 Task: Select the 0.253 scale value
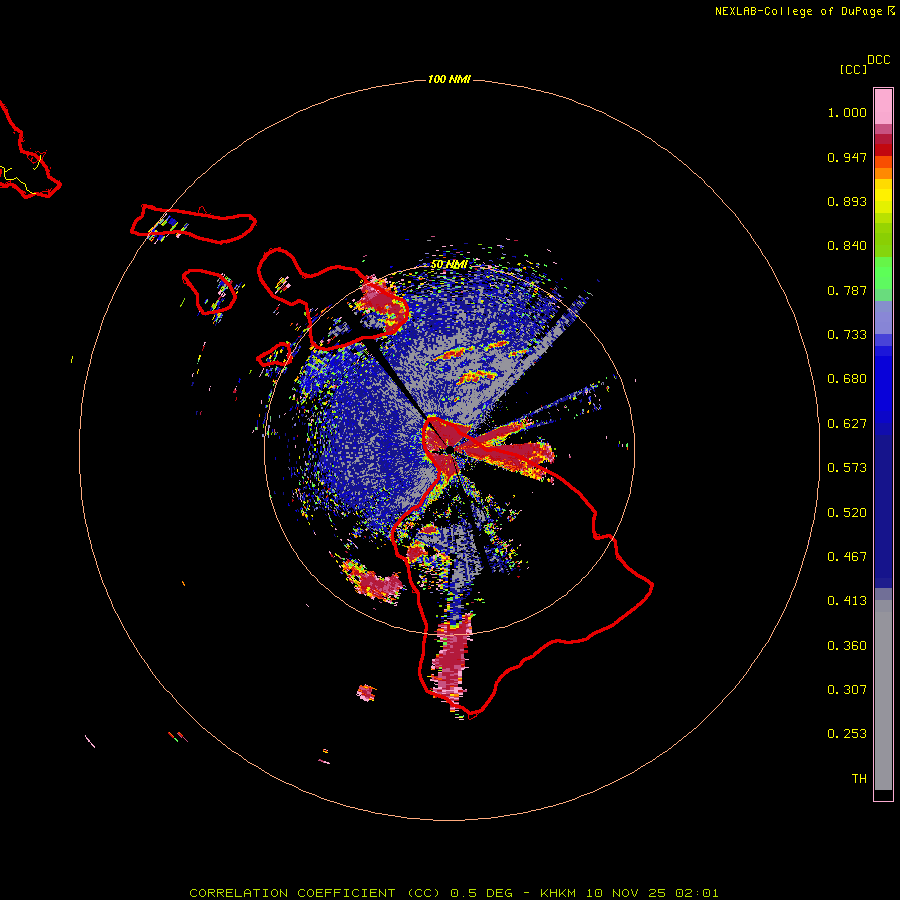pos(847,734)
